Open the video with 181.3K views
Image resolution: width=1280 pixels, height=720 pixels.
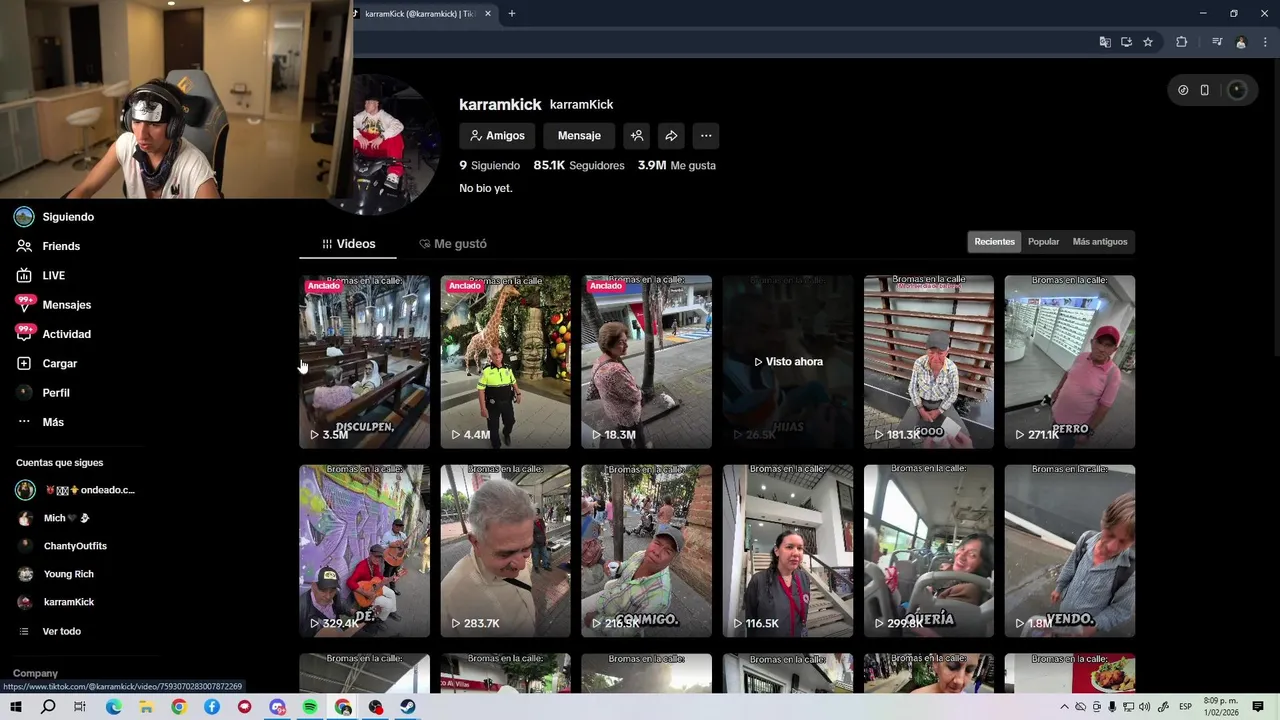929,362
